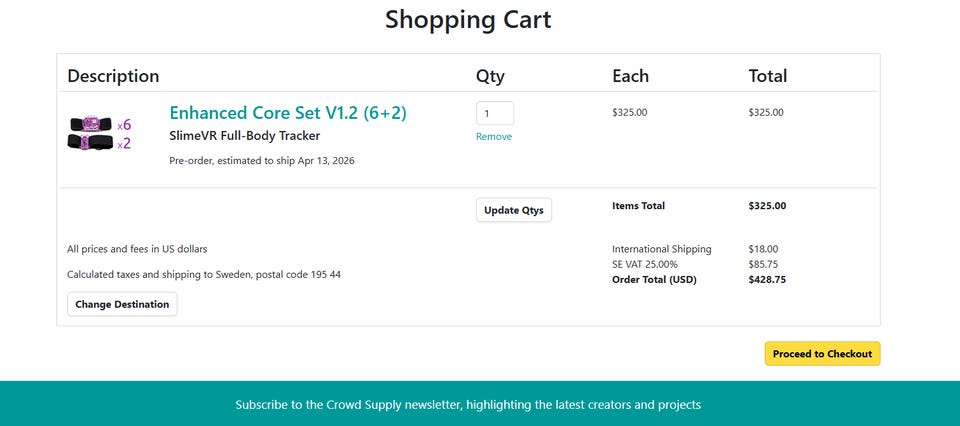Click the Shopping Cart page heading

468,19
